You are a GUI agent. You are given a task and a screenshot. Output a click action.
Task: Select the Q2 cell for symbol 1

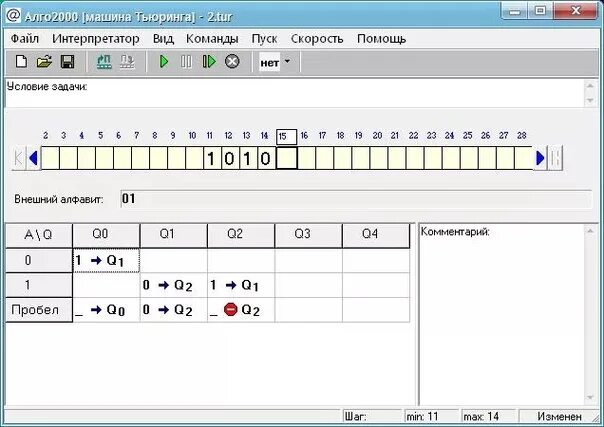point(241,285)
